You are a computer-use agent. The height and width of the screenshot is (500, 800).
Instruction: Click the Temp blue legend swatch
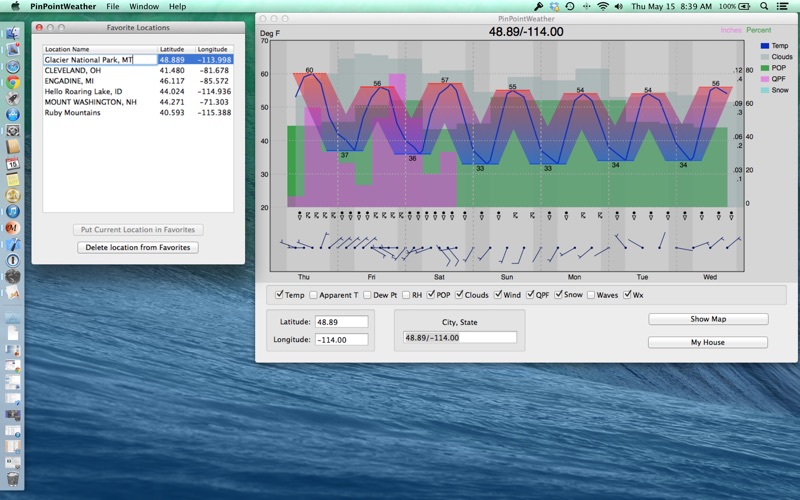[x=764, y=46]
